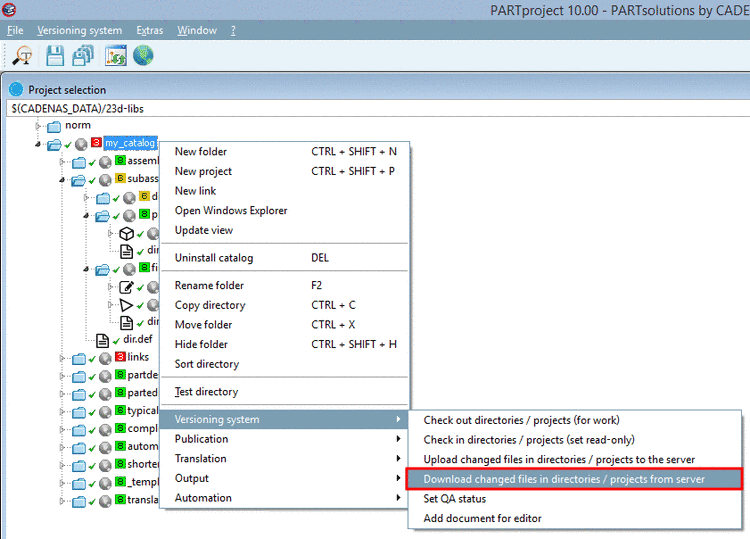Select Rename folder
Image resolution: width=750 pixels, height=539 pixels.
(x=285, y=286)
